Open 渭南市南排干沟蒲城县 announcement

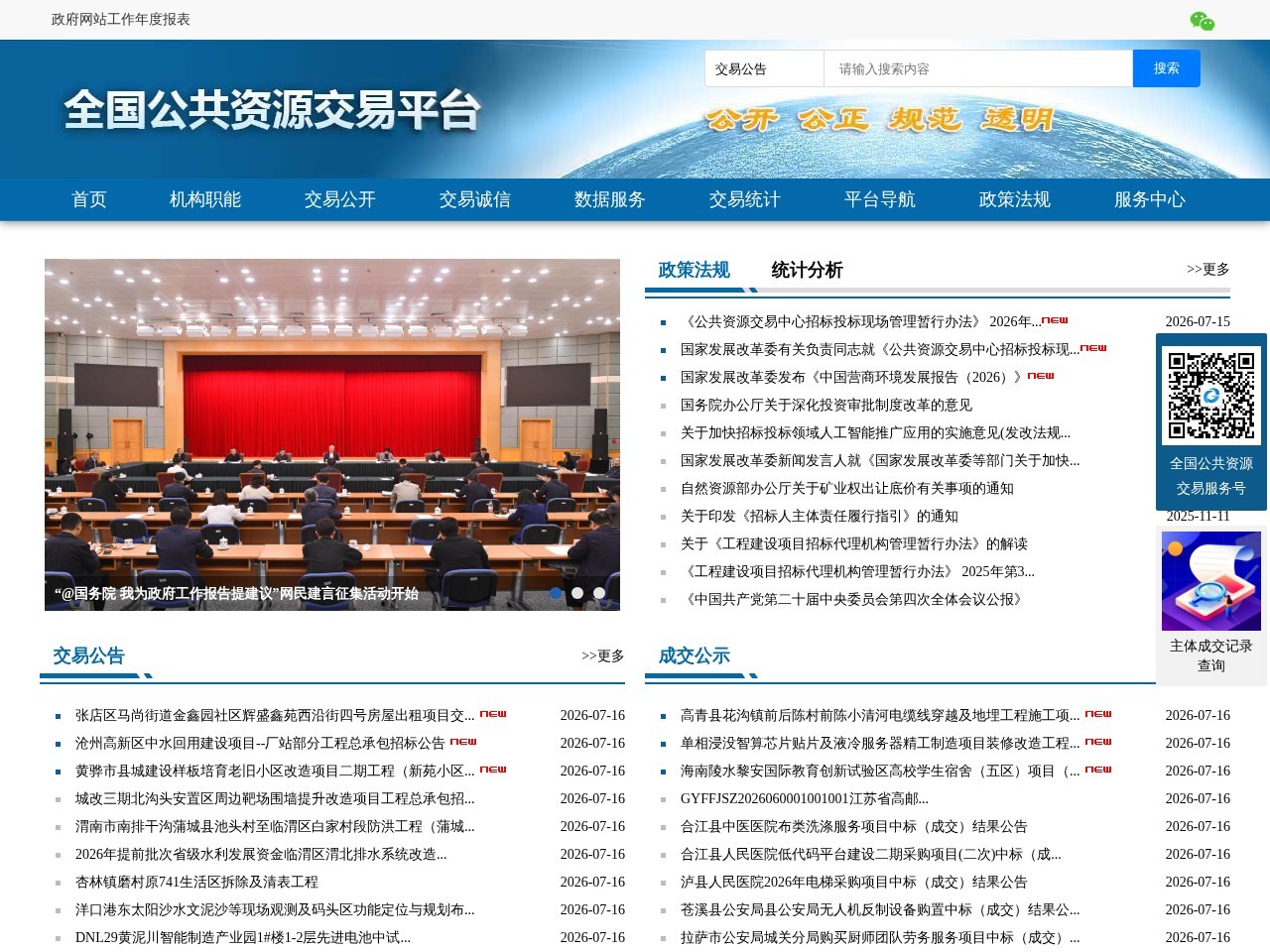(x=275, y=826)
